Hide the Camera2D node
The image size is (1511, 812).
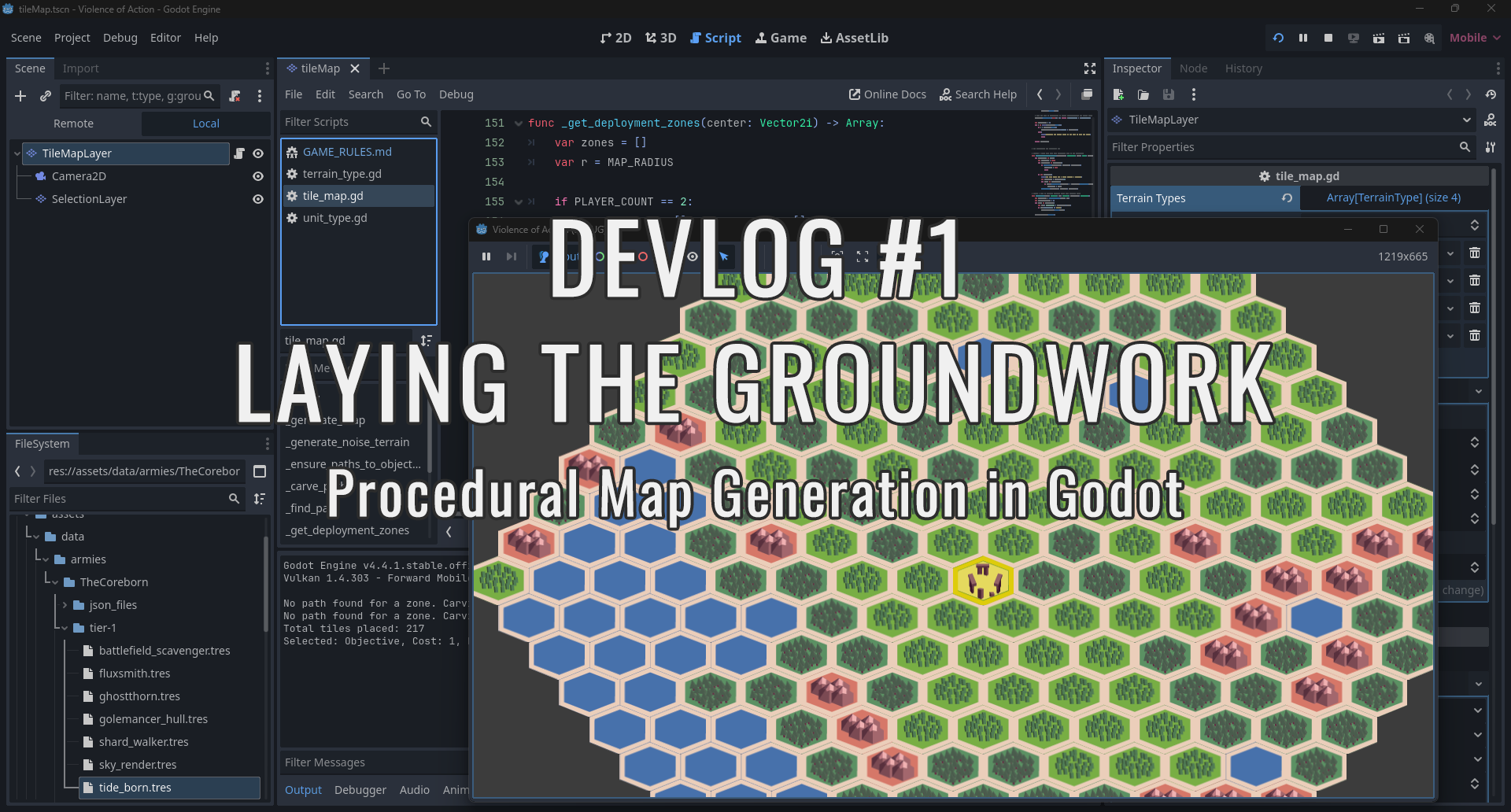(258, 176)
